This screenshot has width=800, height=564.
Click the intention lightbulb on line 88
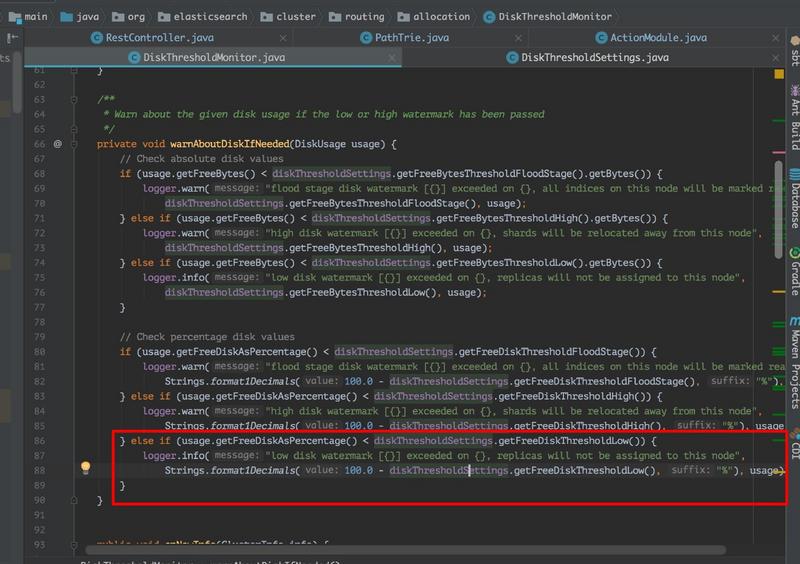click(86, 467)
